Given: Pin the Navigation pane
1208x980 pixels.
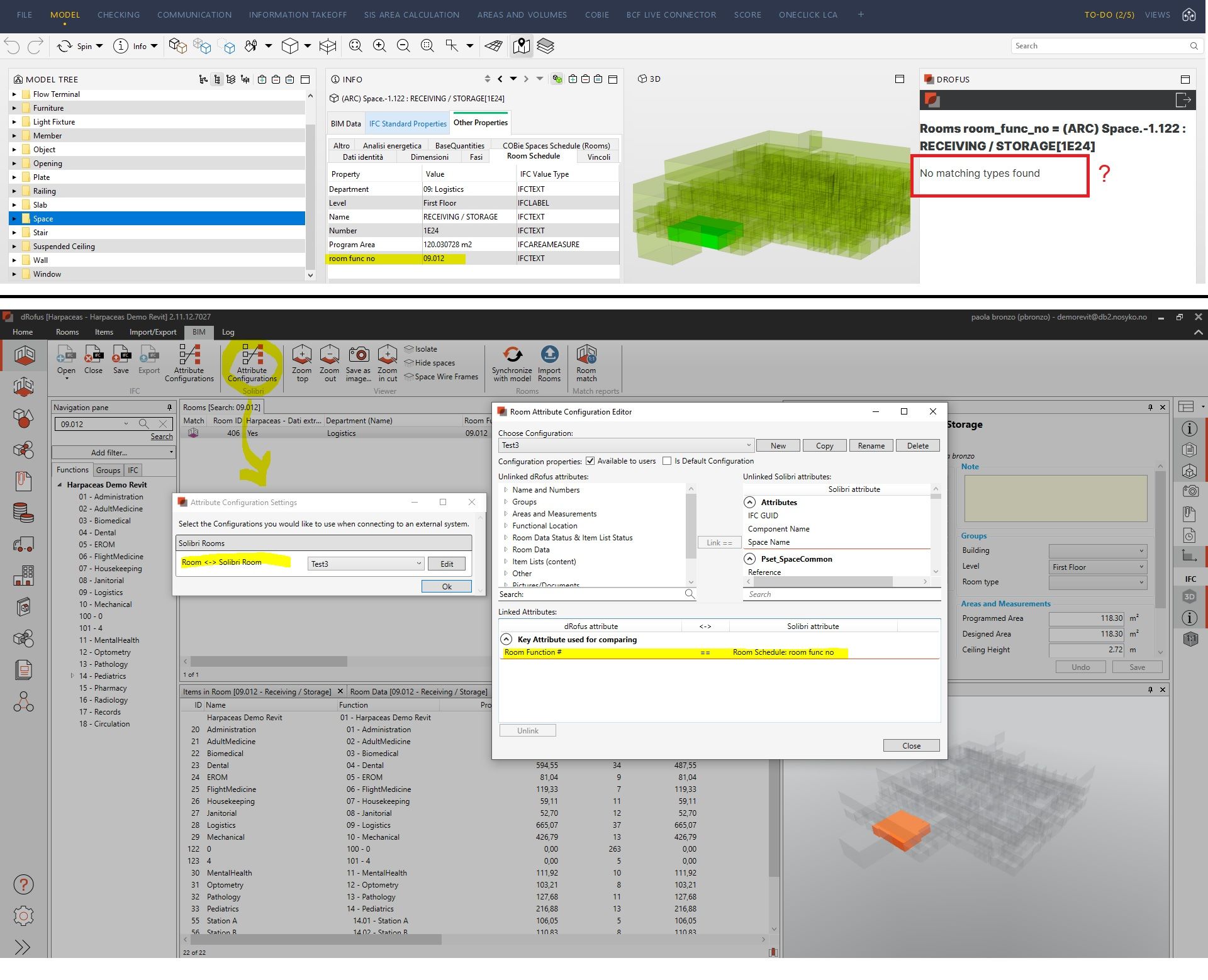Looking at the screenshot, I should click(x=169, y=408).
